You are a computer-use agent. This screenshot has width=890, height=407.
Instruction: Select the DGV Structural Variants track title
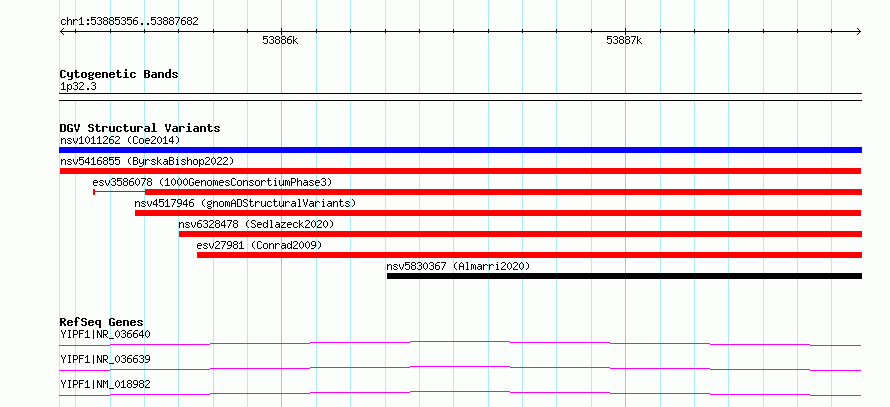(140, 128)
